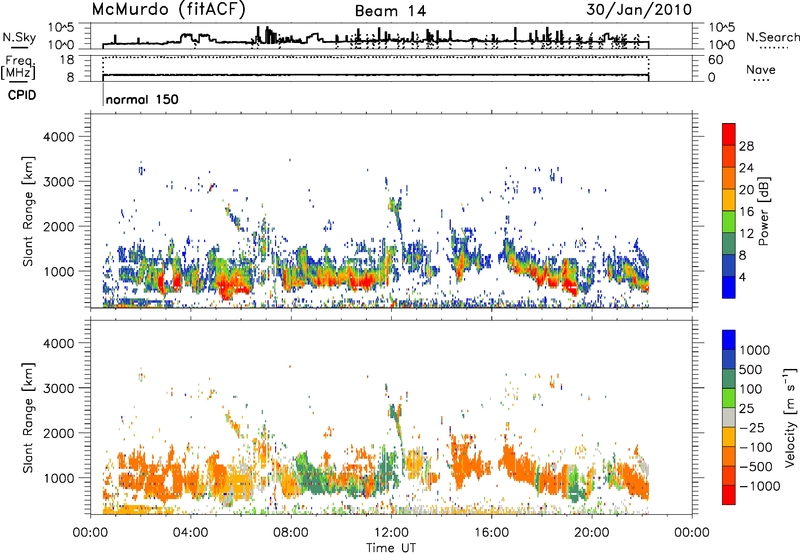Image resolution: width=800 pixels, height=554 pixels.
Task: Click the '500' tick on Velocity scale
Action: click(750, 369)
